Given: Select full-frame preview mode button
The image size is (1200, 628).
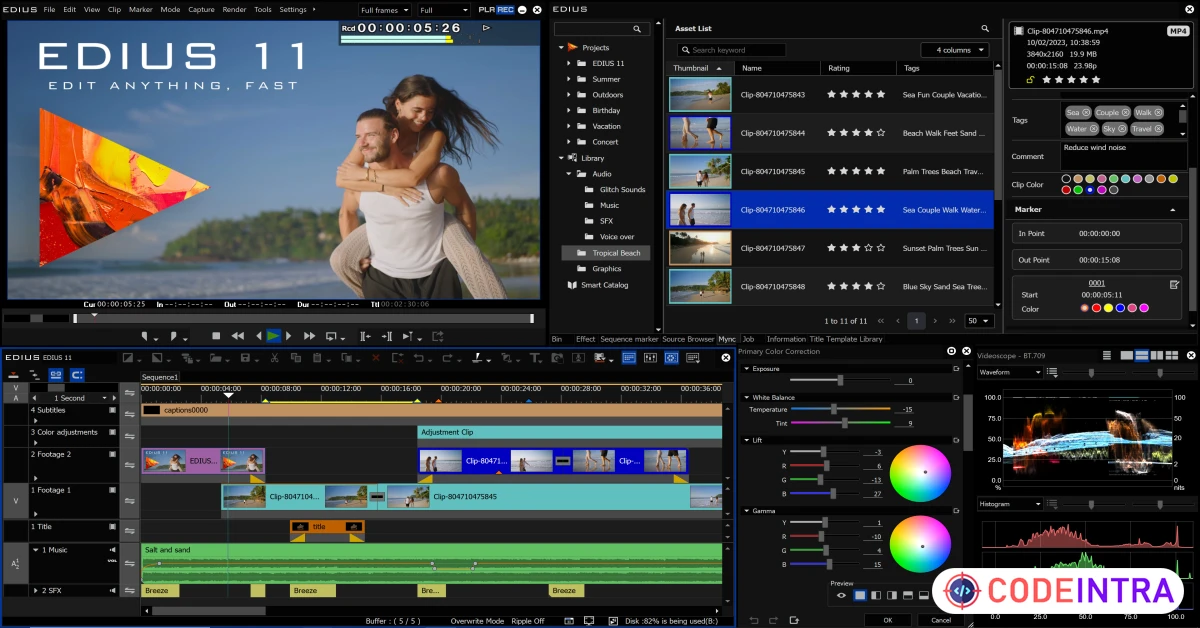Looking at the screenshot, I should click(x=860, y=595).
